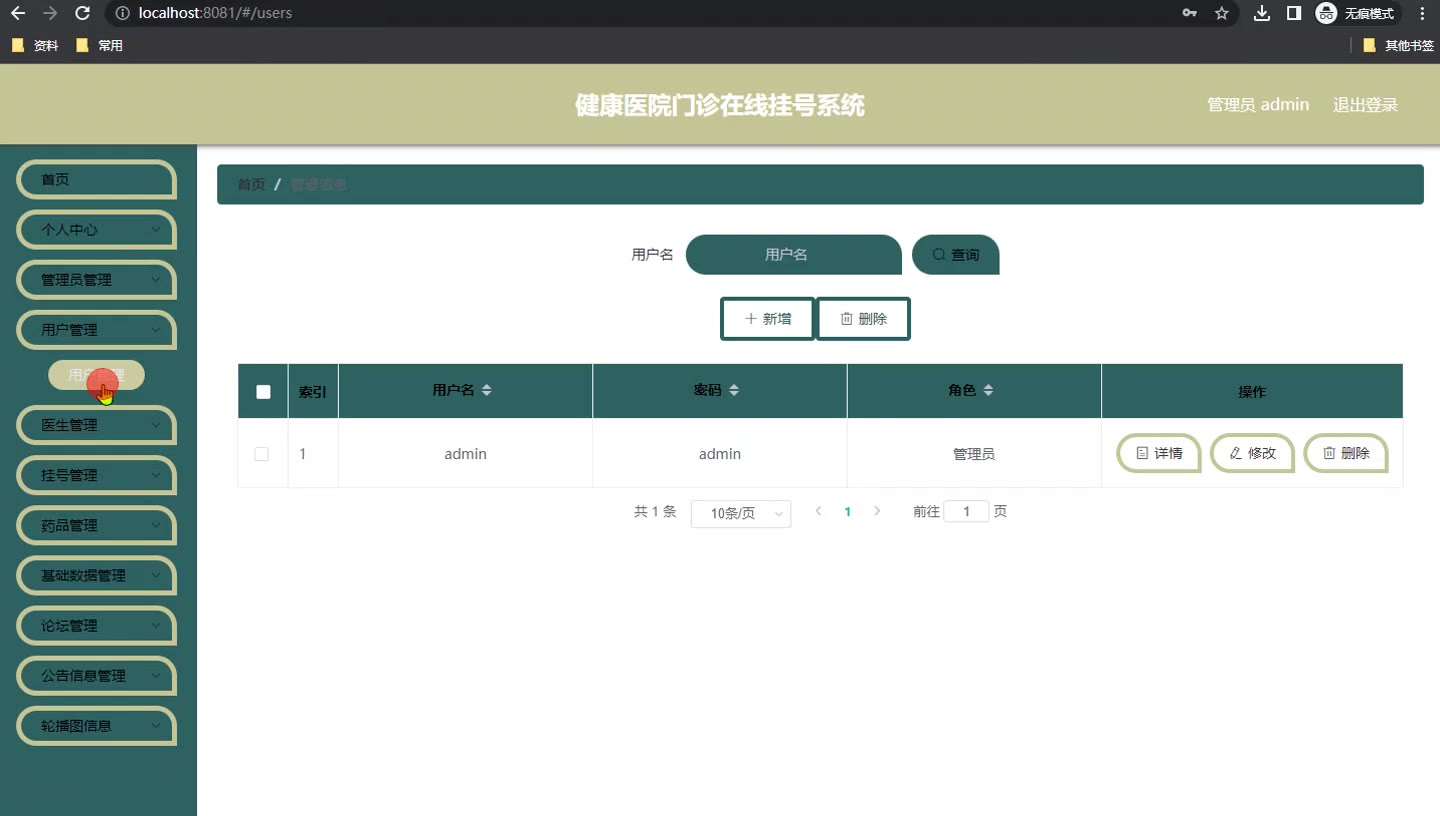Collapse the 用户管理 sidebar menu
This screenshot has width=1440, height=816.
tap(97, 329)
